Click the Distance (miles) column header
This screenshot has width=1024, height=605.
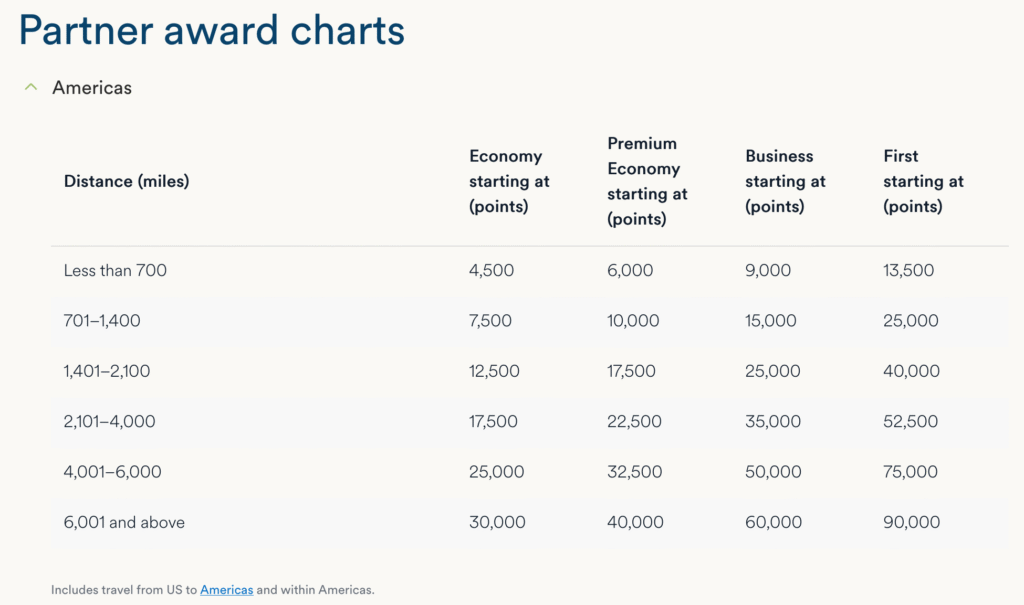[x=127, y=181]
